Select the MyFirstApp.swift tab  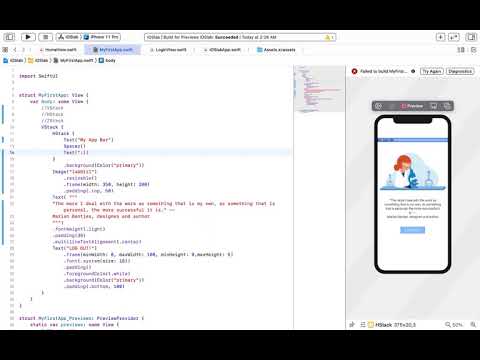[x=113, y=50]
